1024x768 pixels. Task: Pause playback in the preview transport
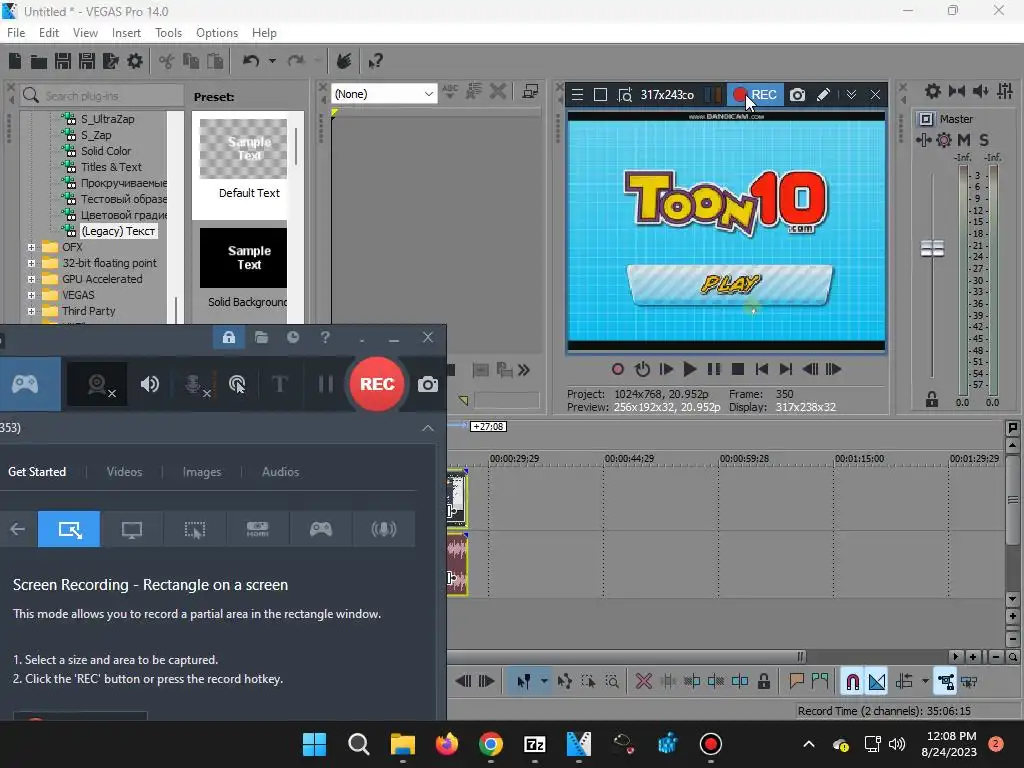[x=714, y=370]
